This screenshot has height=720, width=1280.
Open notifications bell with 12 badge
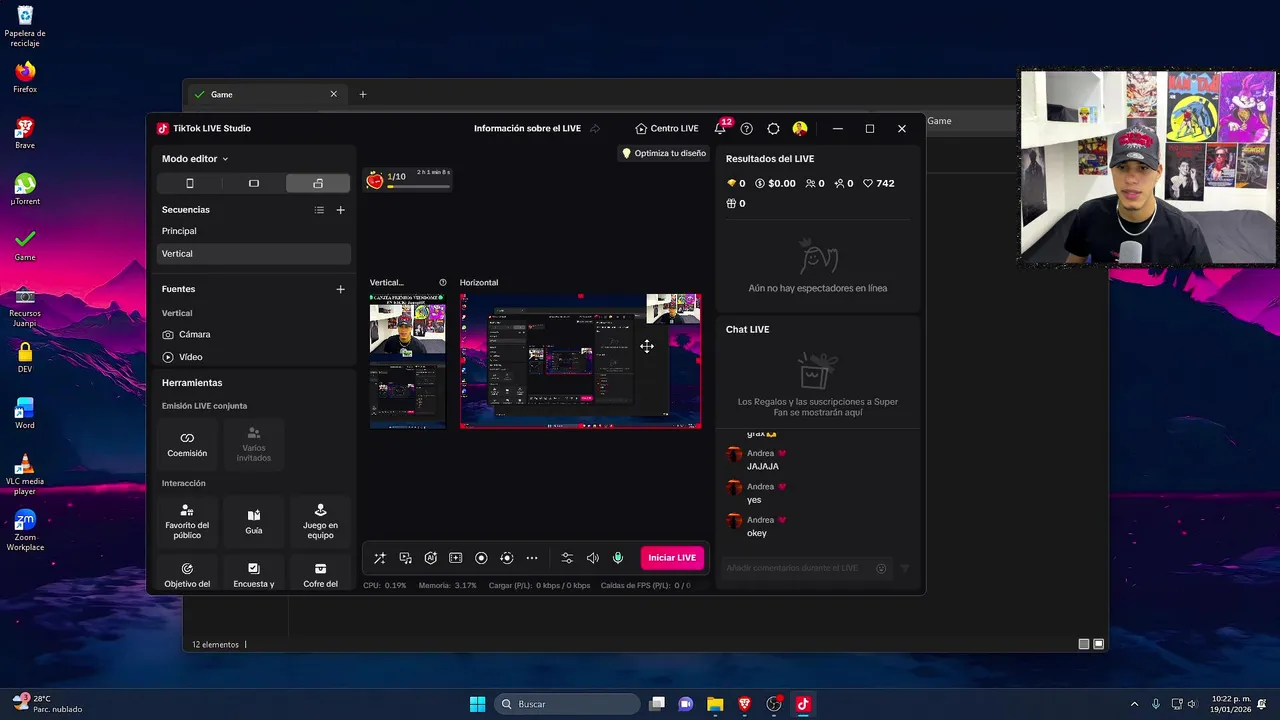(720, 128)
